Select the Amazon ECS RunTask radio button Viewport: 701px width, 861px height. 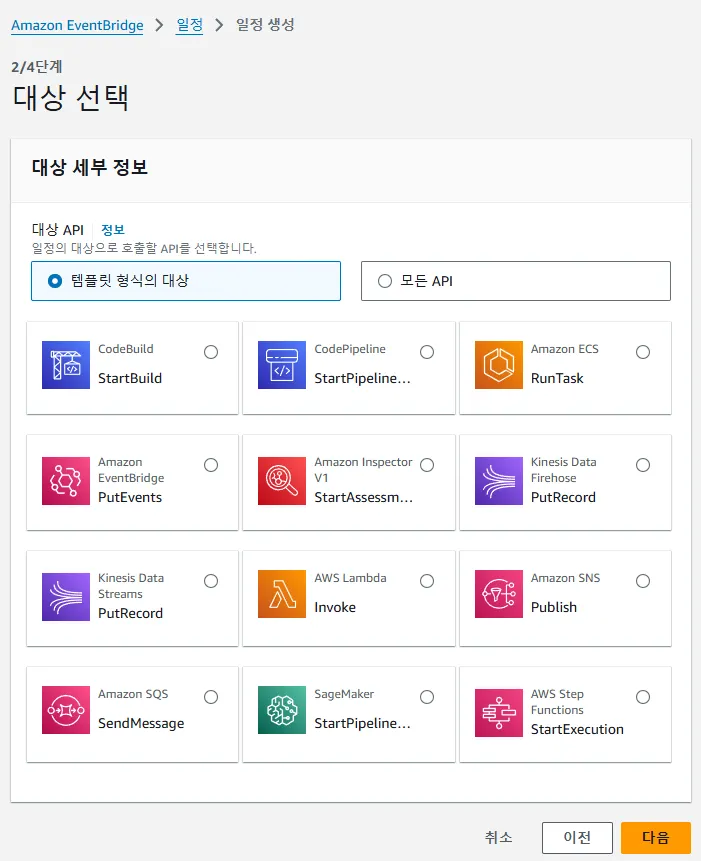pos(643,352)
